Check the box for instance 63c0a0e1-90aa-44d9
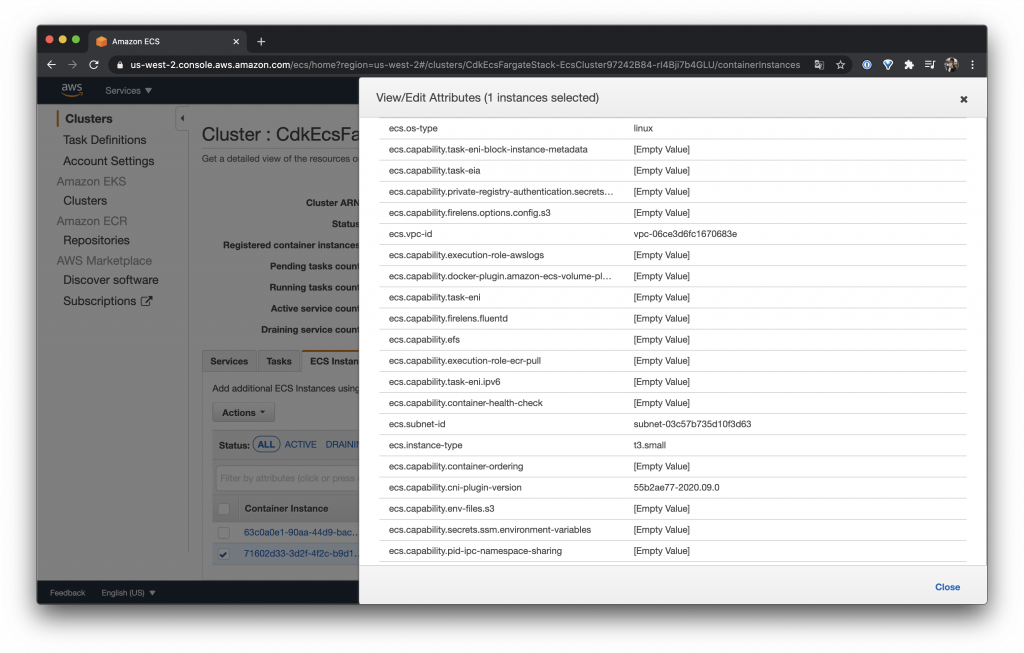 (x=224, y=532)
